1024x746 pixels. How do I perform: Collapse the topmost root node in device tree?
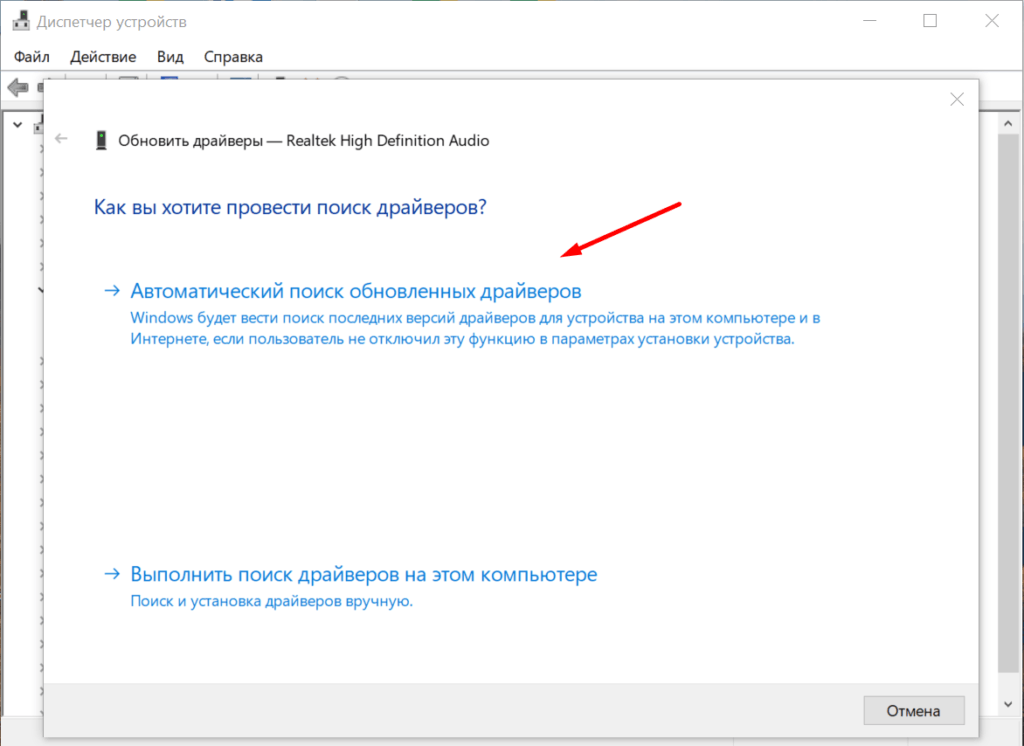(x=19, y=125)
